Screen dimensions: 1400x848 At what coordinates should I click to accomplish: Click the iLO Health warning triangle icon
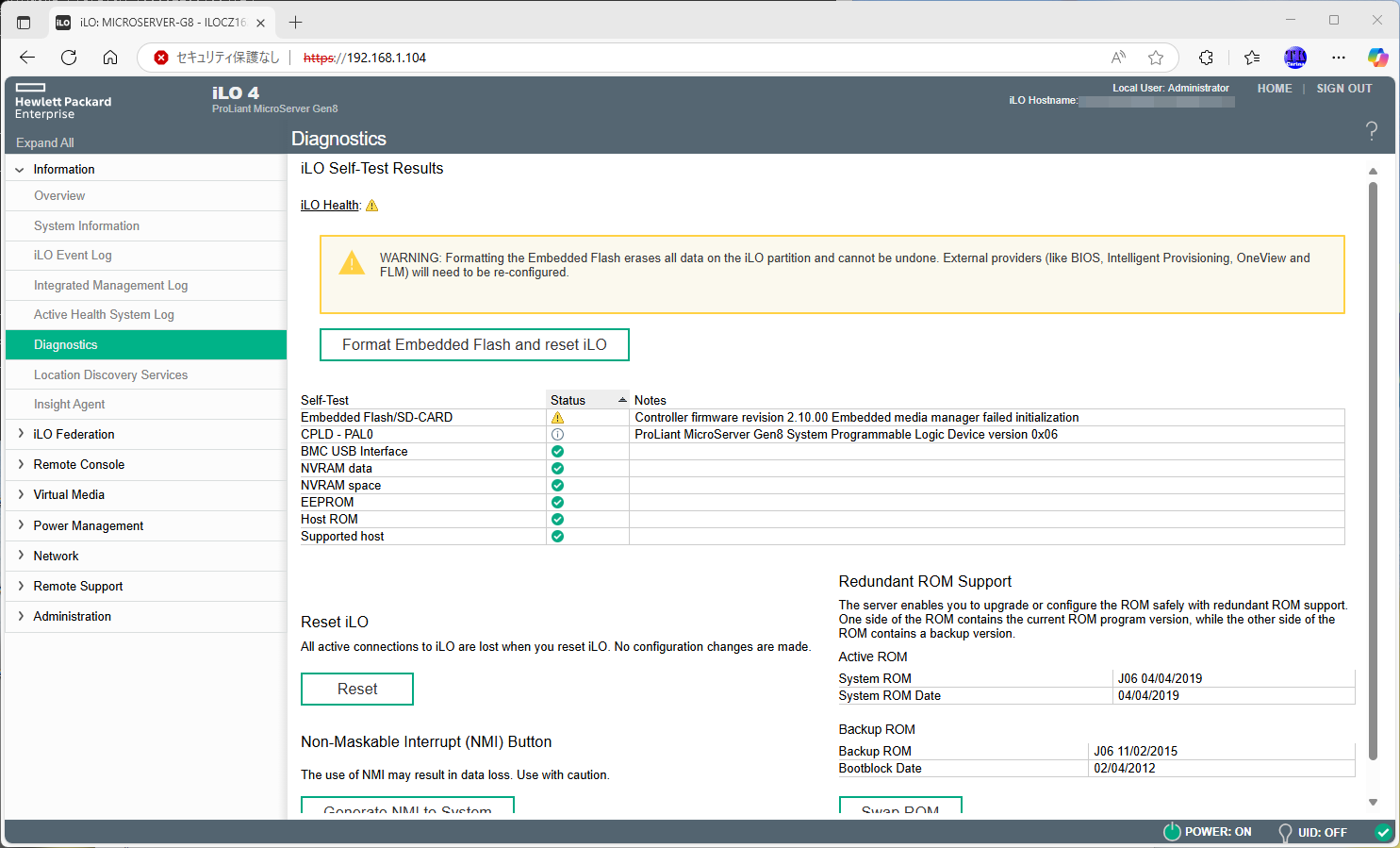(371, 206)
